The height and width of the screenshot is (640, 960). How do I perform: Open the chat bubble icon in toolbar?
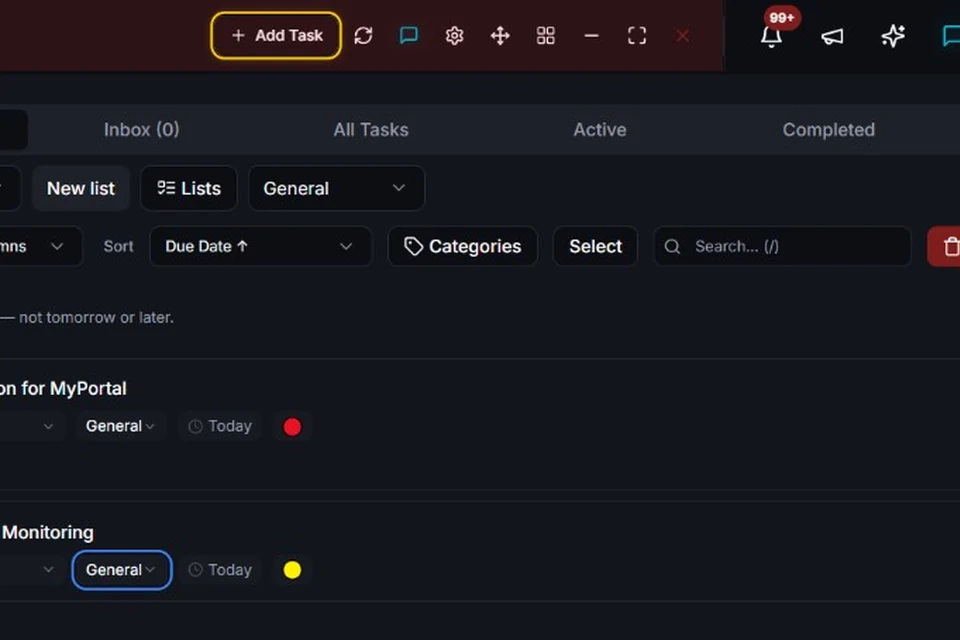409,36
